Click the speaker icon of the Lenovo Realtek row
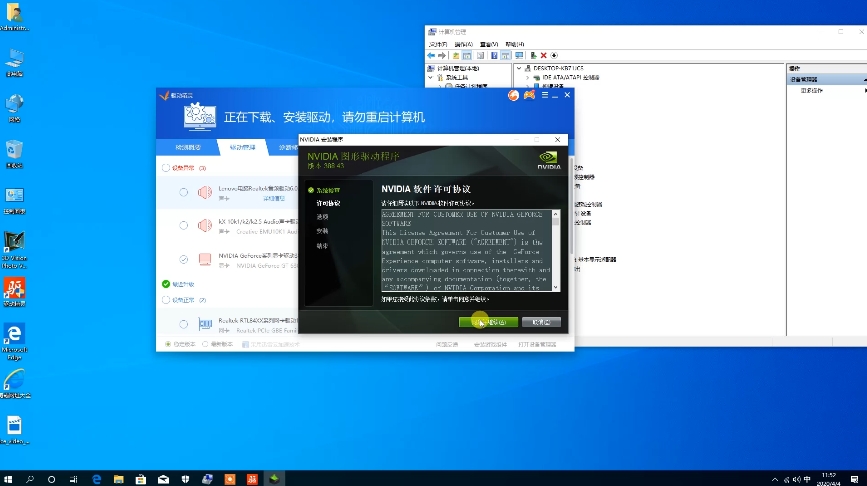Viewport: 867px width, 486px height. 205,192
